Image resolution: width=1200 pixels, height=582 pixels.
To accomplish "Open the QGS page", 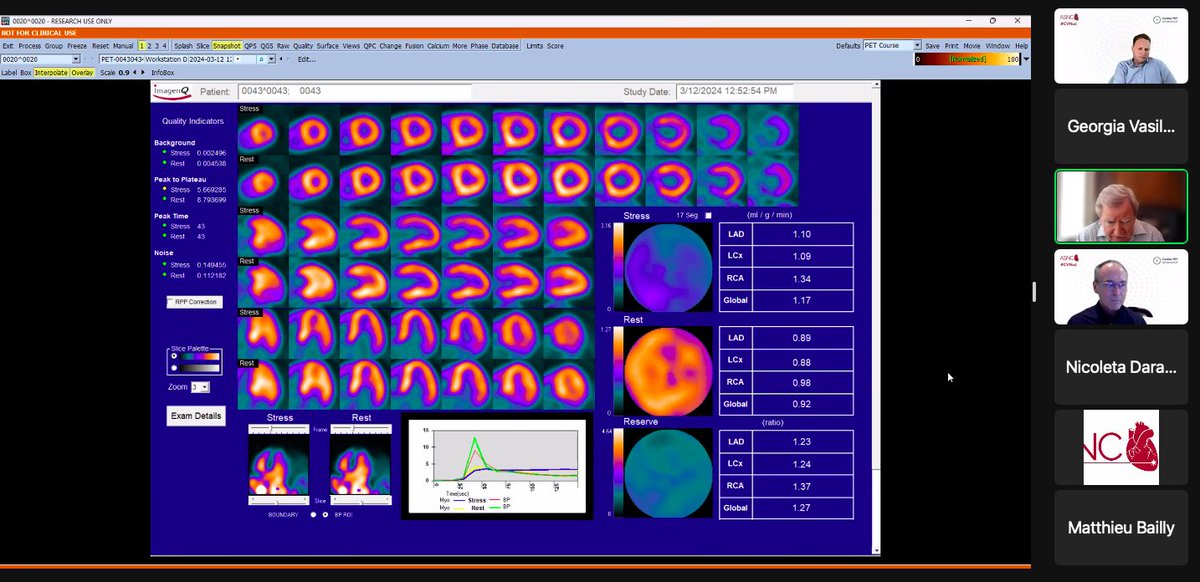I will 267,46.
